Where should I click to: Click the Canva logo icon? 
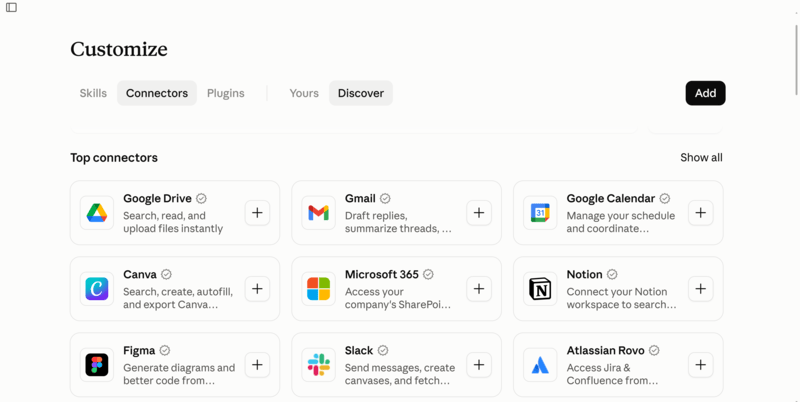pos(97,289)
